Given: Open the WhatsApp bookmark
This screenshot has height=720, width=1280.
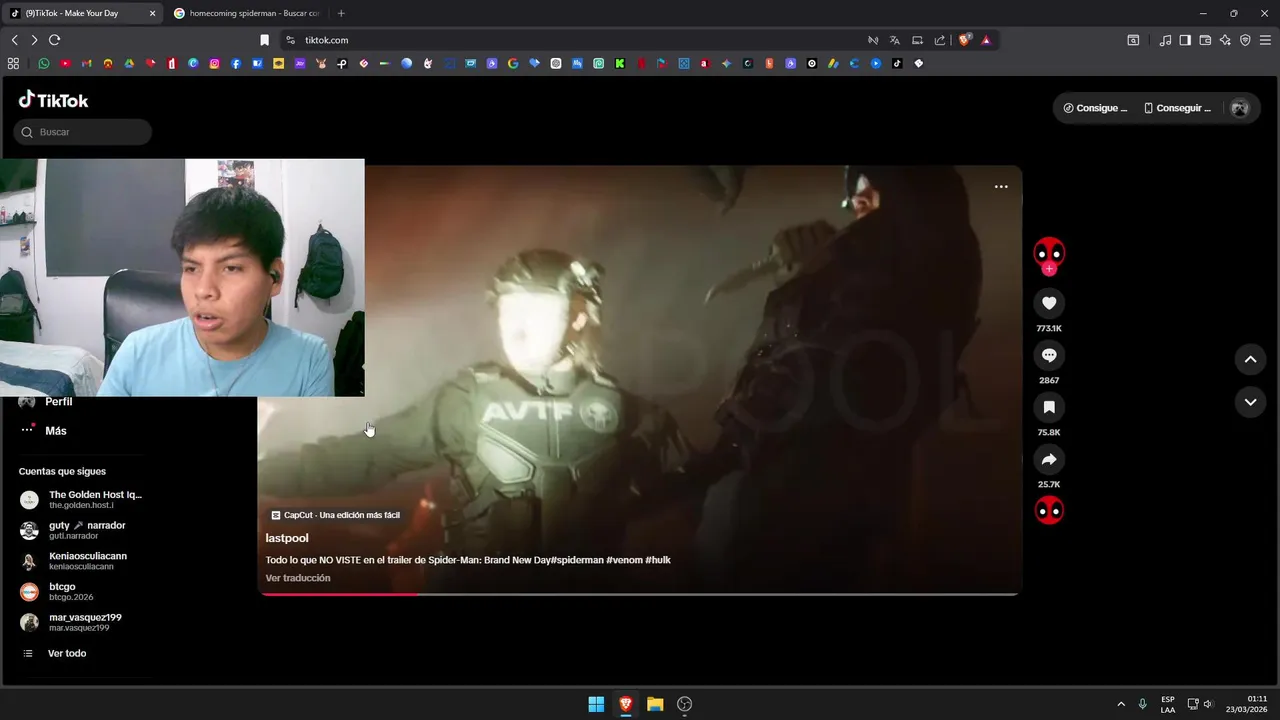Looking at the screenshot, I should (44, 63).
